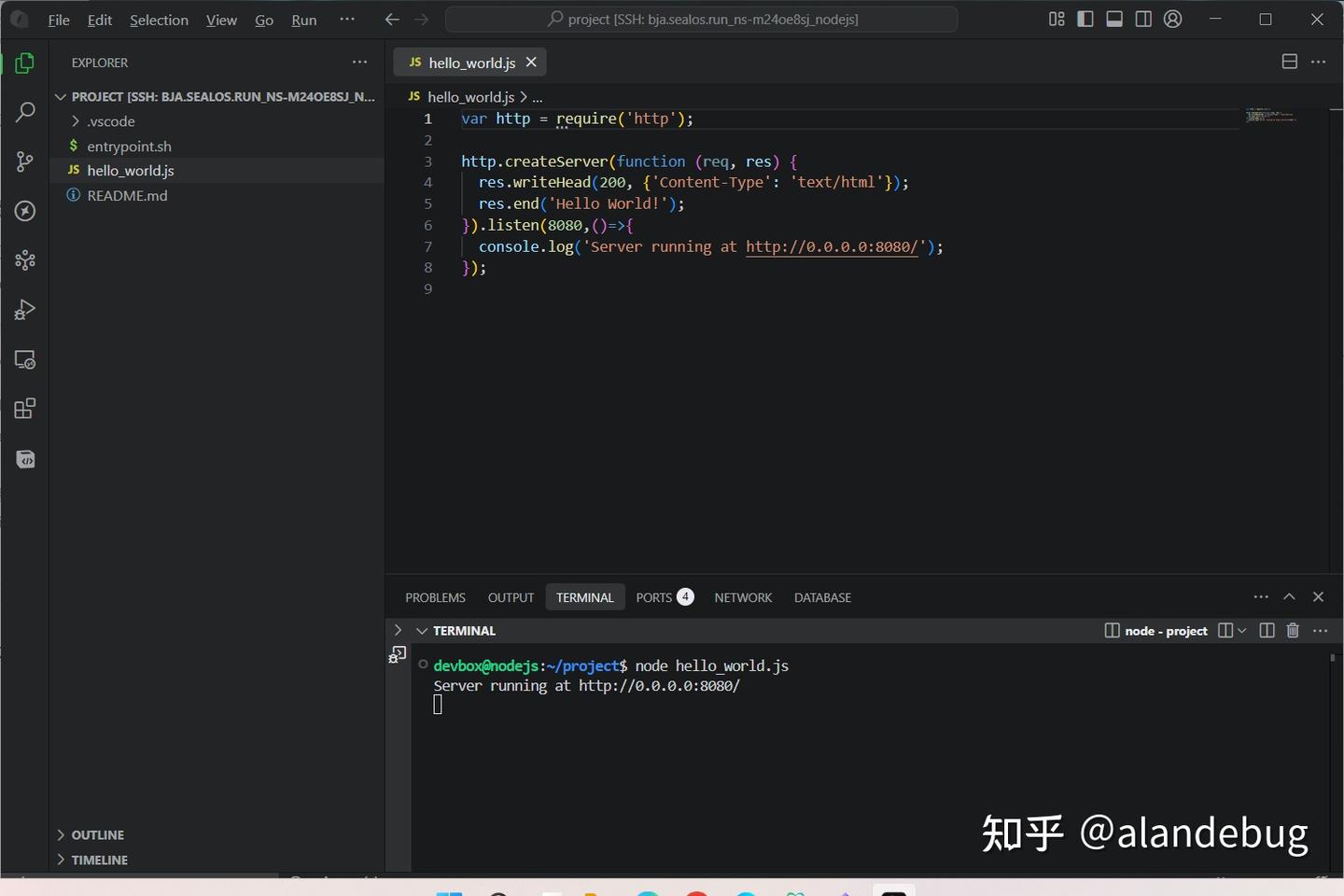Open the Remote Explorer view
Viewport: 1344px width, 896px height.
pyautogui.click(x=25, y=359)
